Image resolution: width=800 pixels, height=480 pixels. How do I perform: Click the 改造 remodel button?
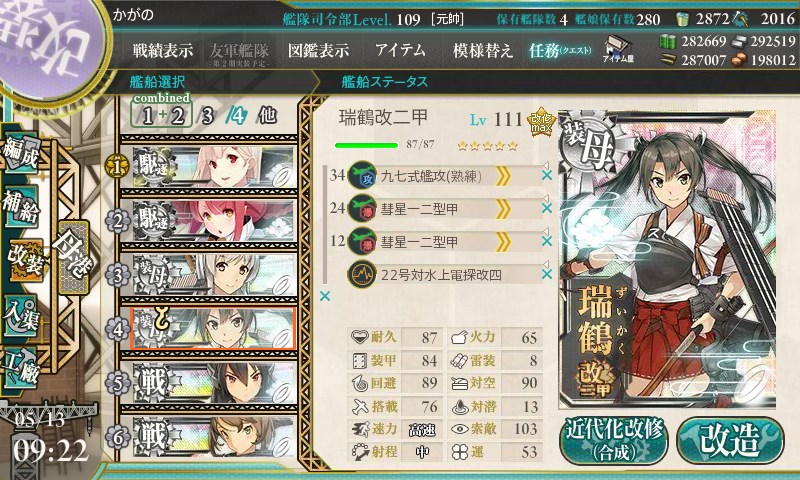tap(730, 440)
